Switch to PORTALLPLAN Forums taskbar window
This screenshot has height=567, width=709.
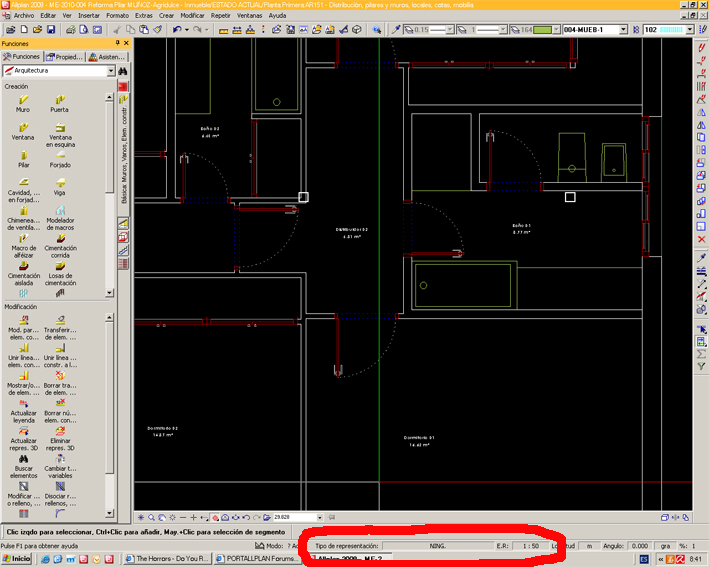coord(258,559)
